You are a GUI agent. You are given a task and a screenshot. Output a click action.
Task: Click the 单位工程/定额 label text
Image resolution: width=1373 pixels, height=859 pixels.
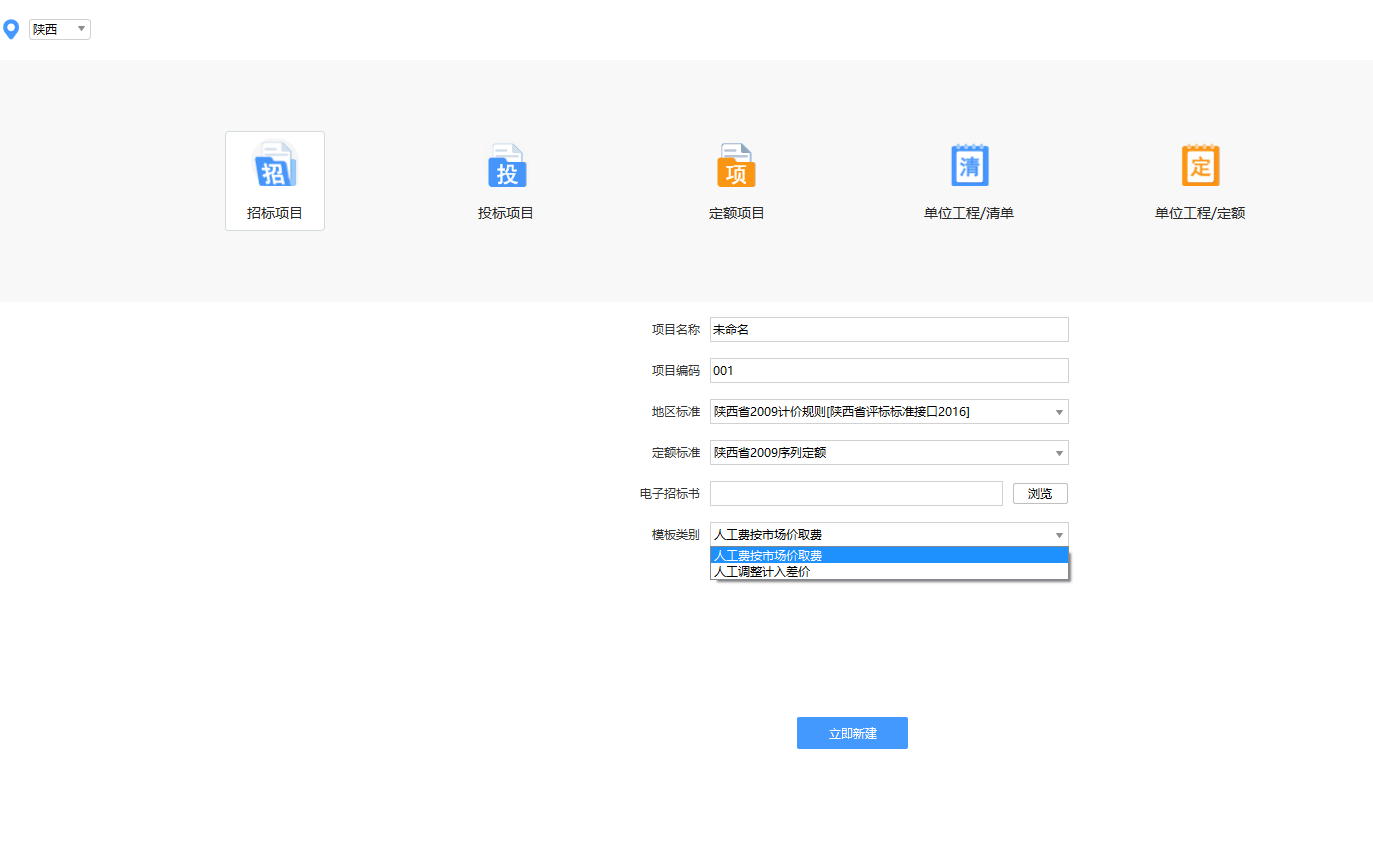1200,213
